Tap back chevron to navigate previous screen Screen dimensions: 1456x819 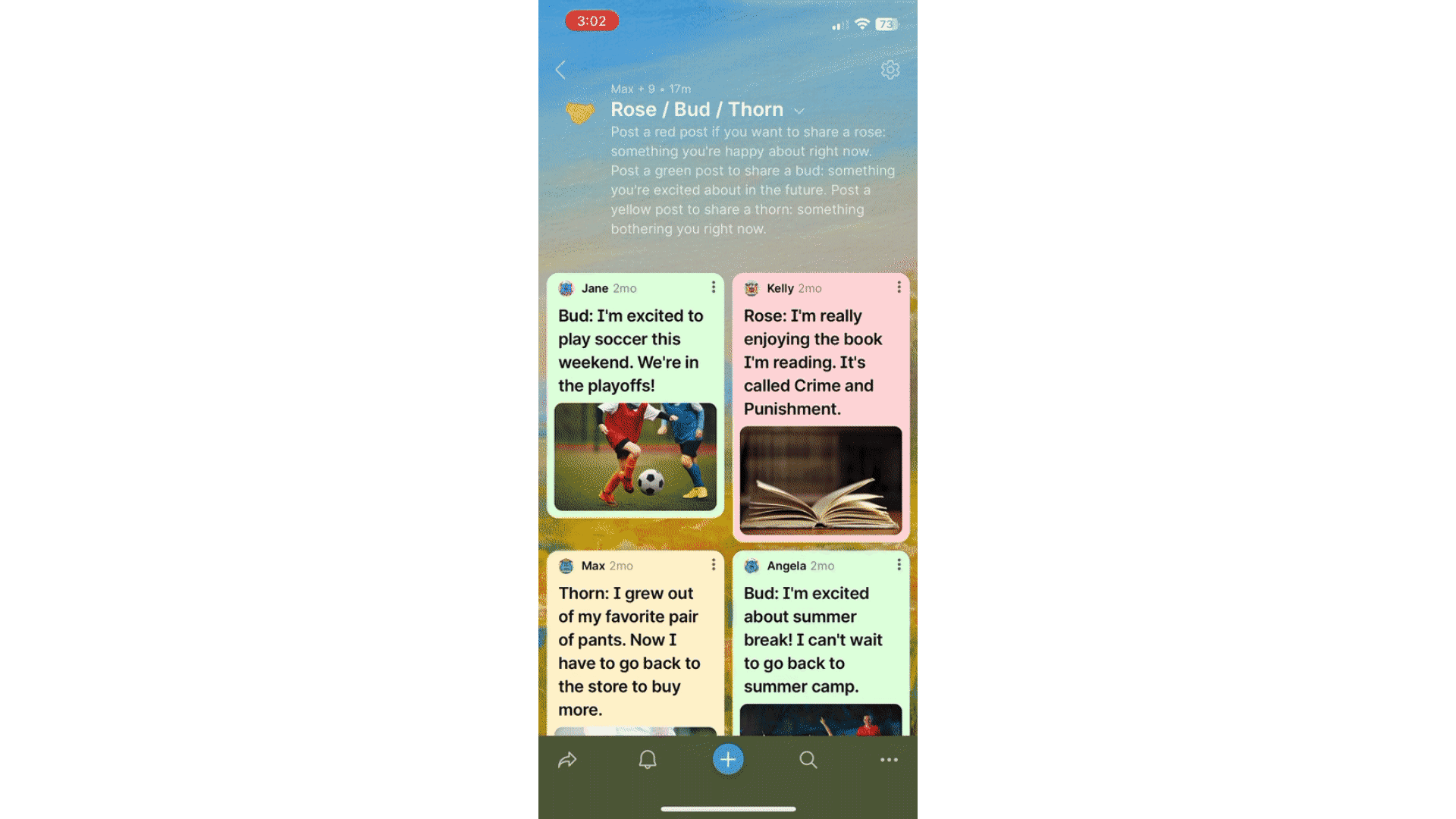(560, 68)
